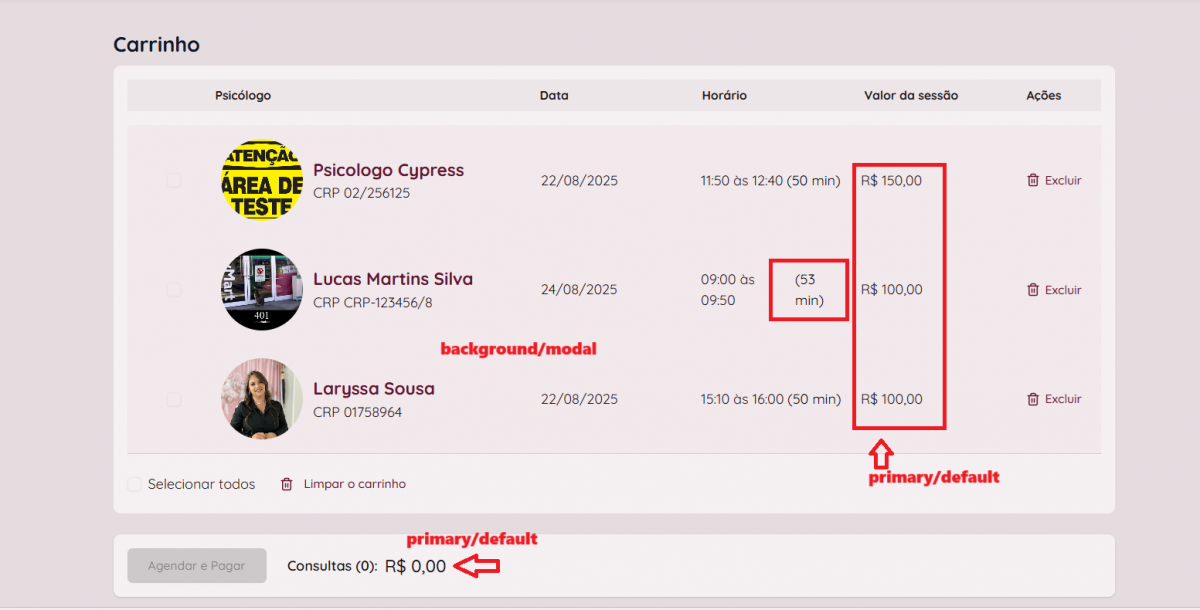Click the trash icon for Psicologo Cypress
The width and height of the screenshot is (1200, 610).
[1033, 181]
